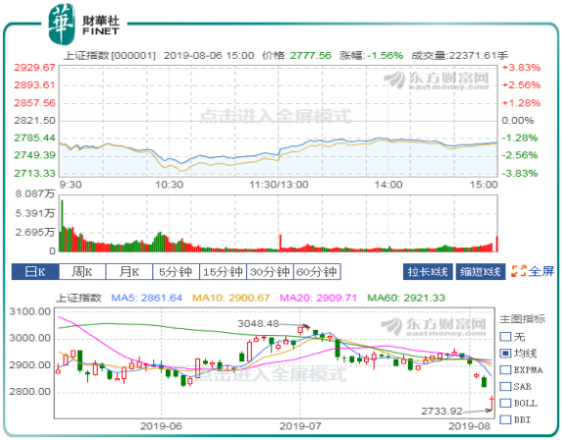Viewport: 562px width, 440px height.
Task: Click the green FINET logo emblem
Action: pos(62,24)
